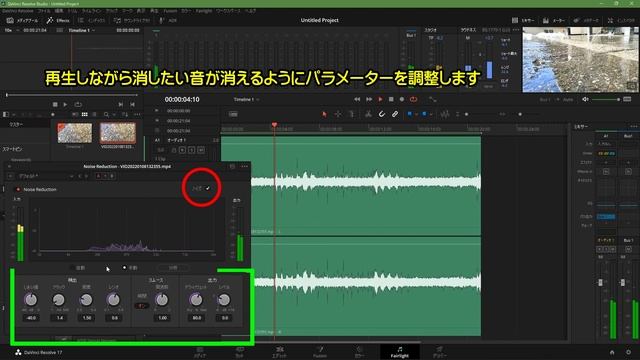
Task: Toggle the snapping magnet icon
Action: (x=381, y=114)
